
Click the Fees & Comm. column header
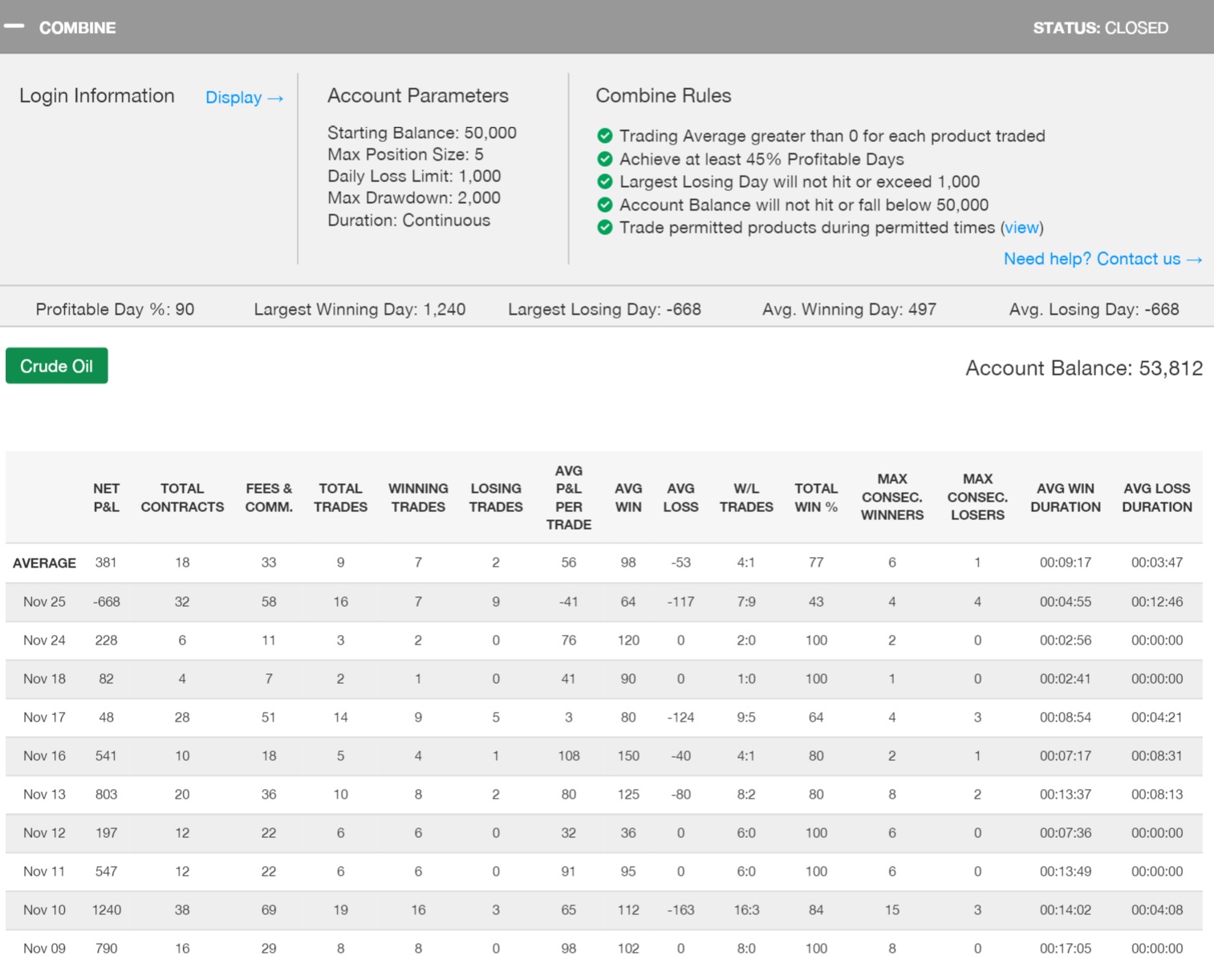coord(269,498)
